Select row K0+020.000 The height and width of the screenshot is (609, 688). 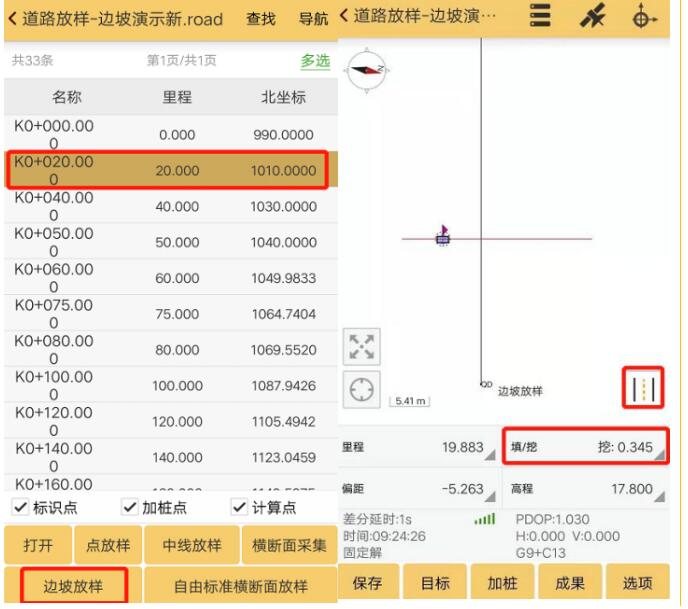pyautogui.click(x=171, y=170)
